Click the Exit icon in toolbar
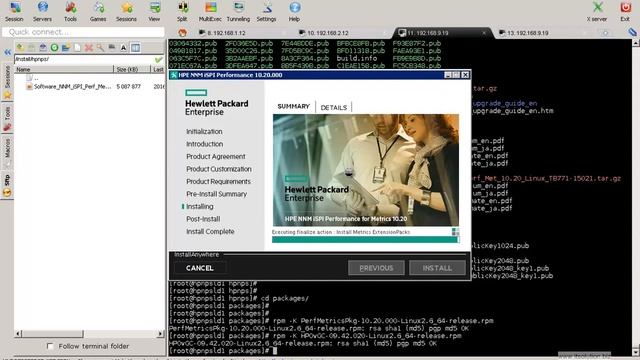The width and height of the screenshot is (640, 360). click(625, 11)
